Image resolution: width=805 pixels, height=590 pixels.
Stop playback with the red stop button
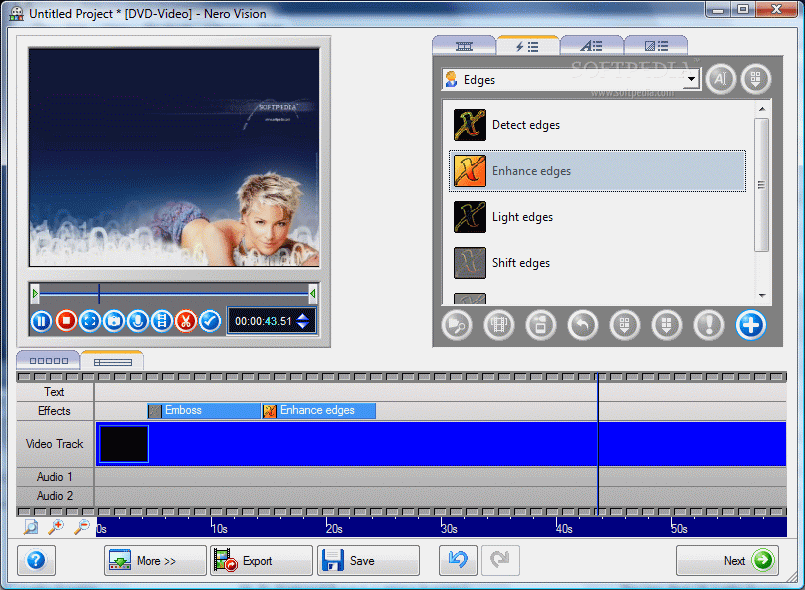pyautogui.click(x=66, y=321)
